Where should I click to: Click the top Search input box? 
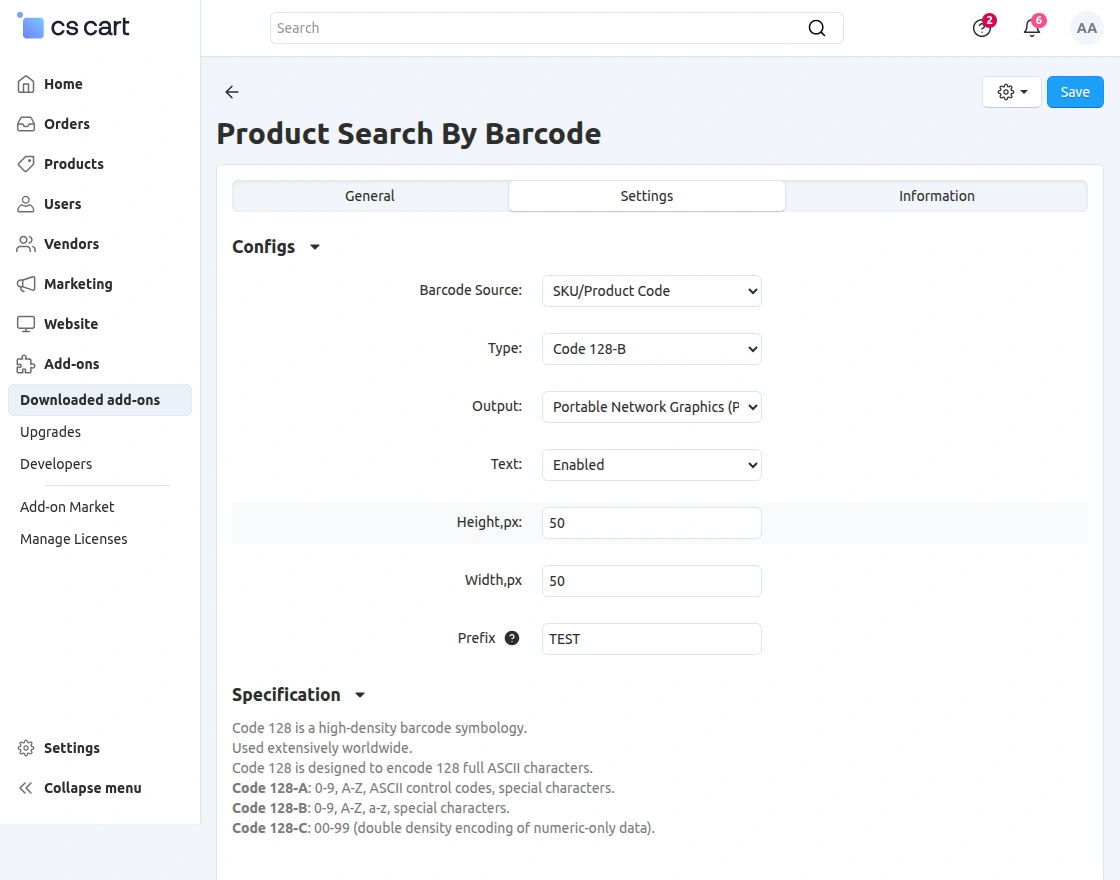[556, 28]
